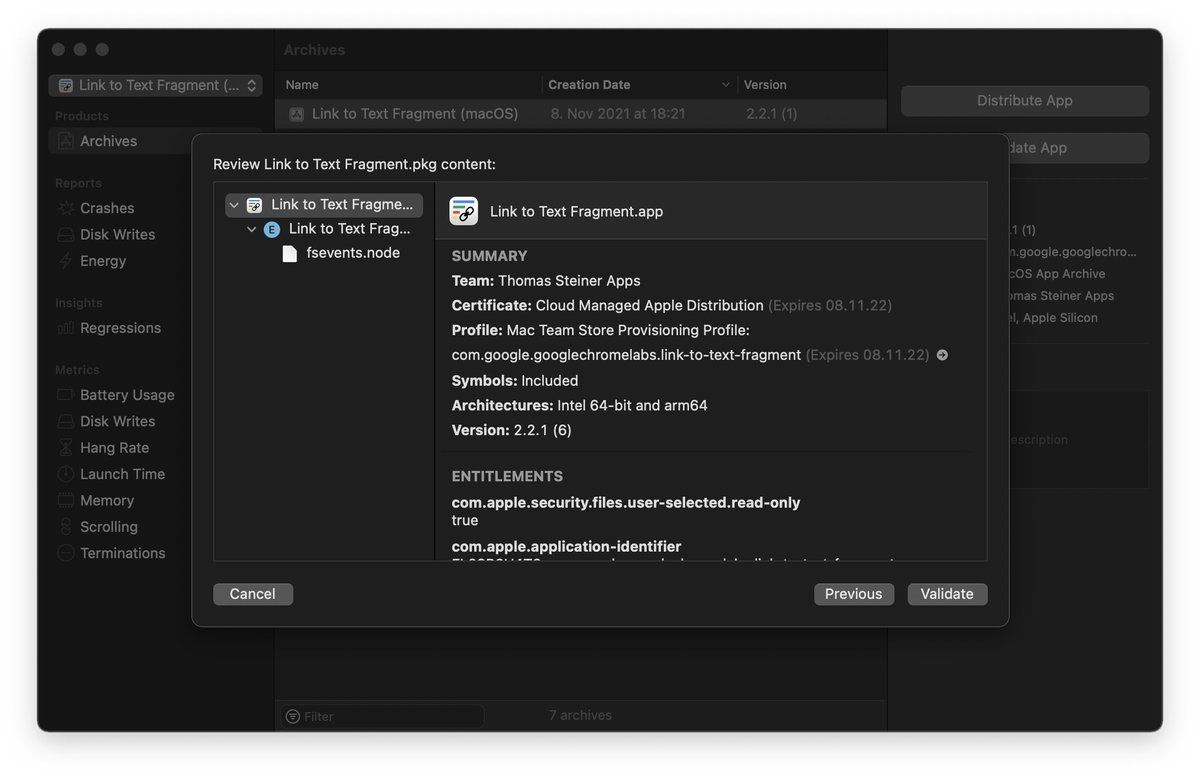Click 'com.google.googlechromelabs.link-to-text-fragment' profile text

pos(626,355)
